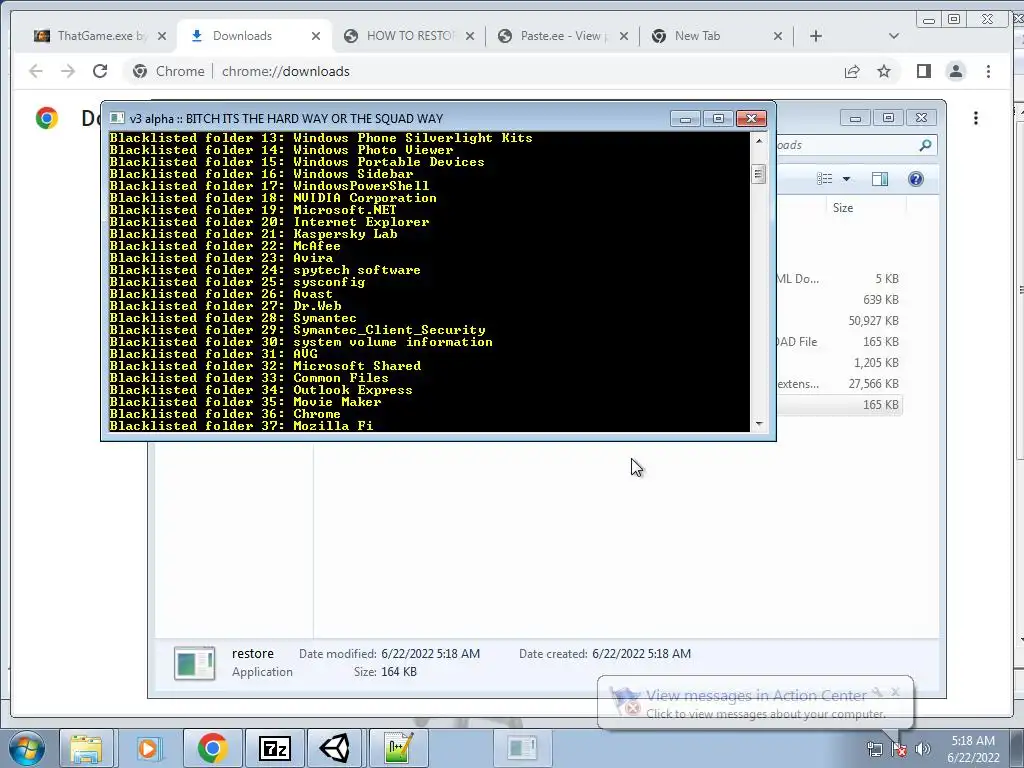Click the volume speaker tray icon
This screenshot has width=1024, height=768.
(922, 749)
